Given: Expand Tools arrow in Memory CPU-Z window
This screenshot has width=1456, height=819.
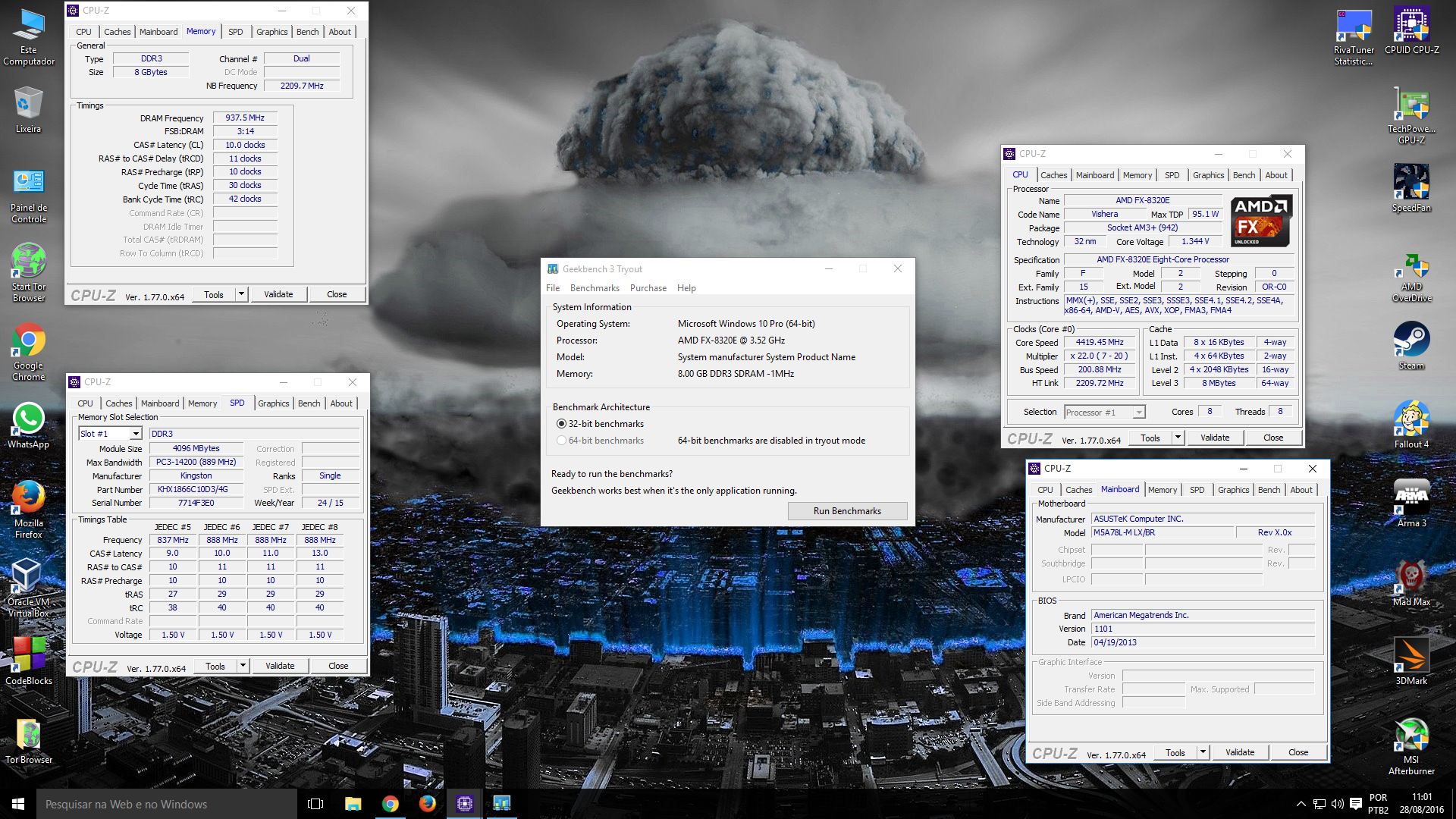Looking at the screenshot, I should pos(241,294).
